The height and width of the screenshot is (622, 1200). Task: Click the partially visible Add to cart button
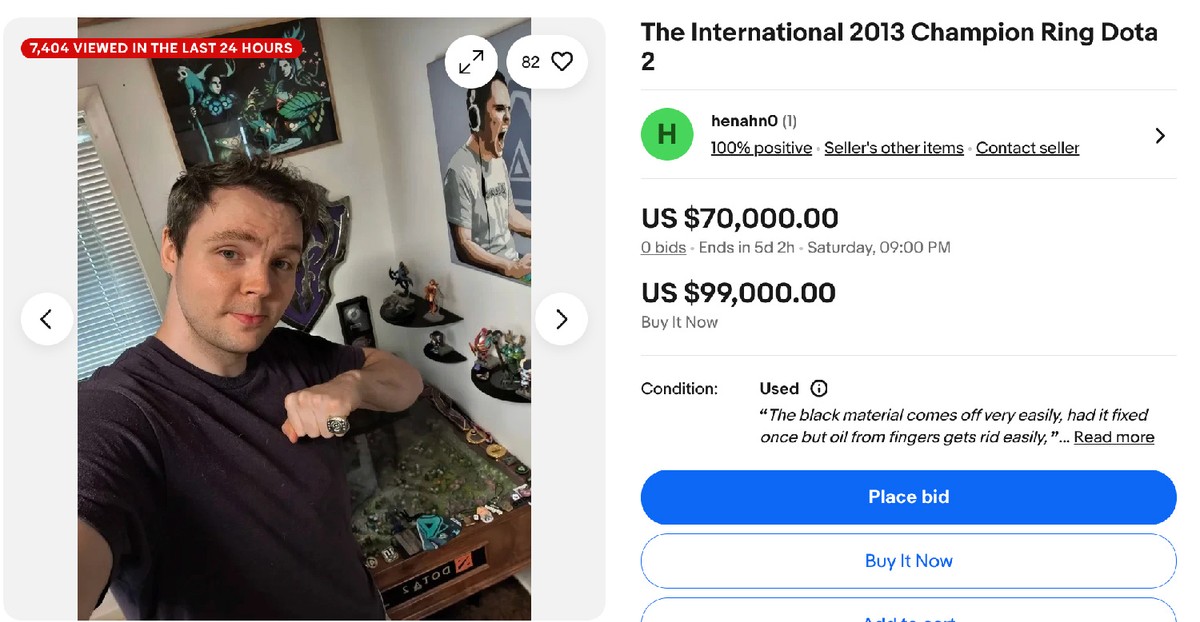(x=908, y=614)
